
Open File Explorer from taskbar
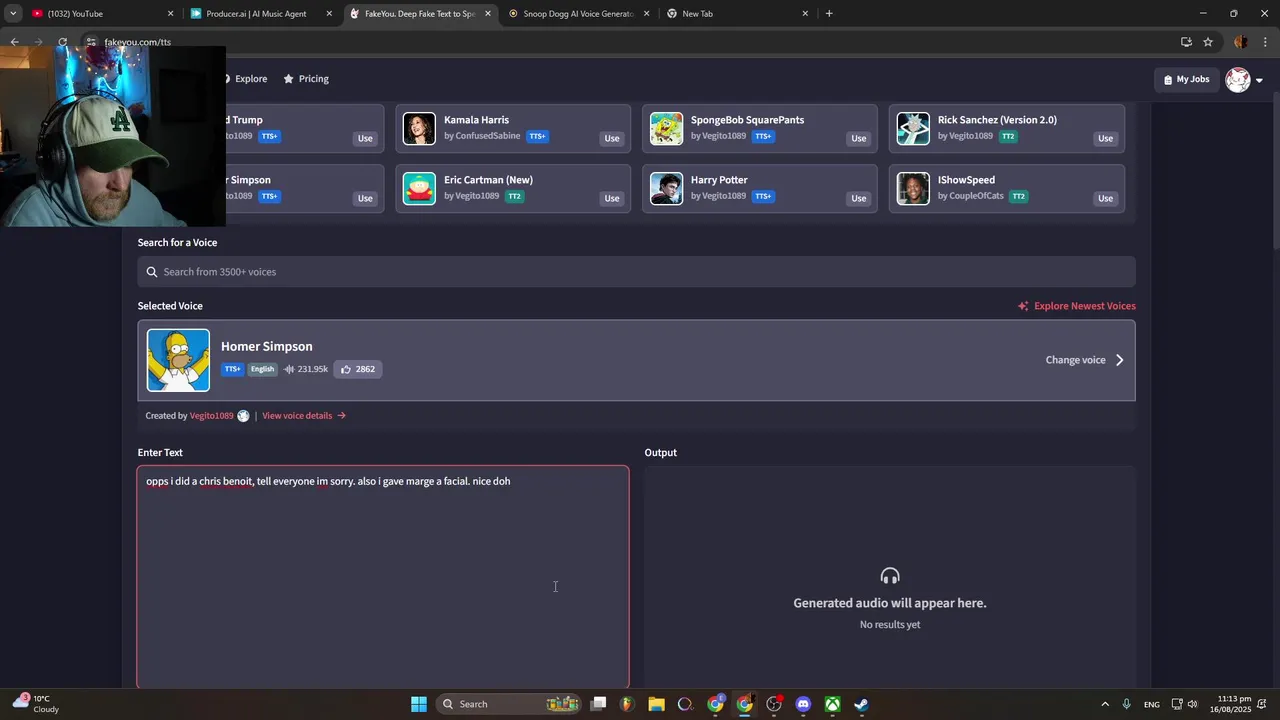pos(656,704)
